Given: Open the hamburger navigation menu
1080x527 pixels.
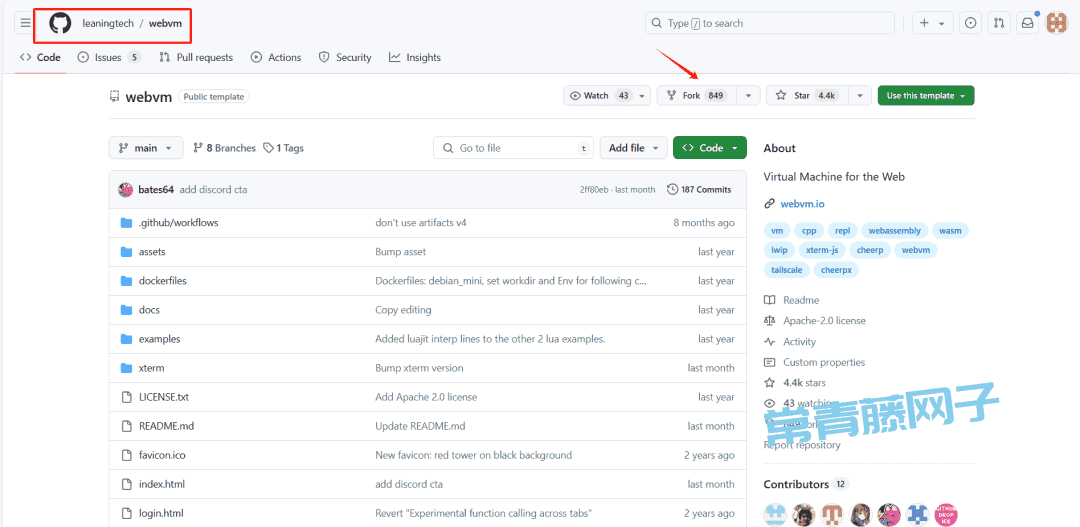Looking at the screenshot, I should pyautogui.click(x=25, y=23).
